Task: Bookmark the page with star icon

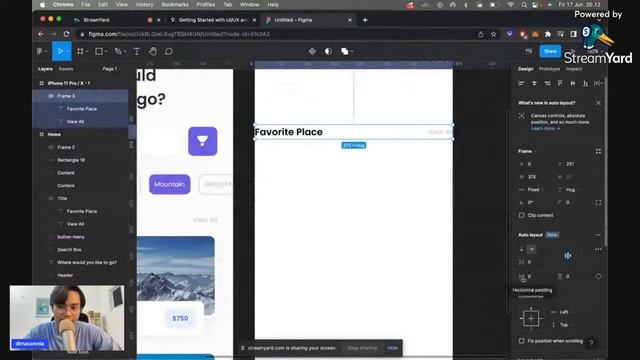Action: click(x=493, y=34)
